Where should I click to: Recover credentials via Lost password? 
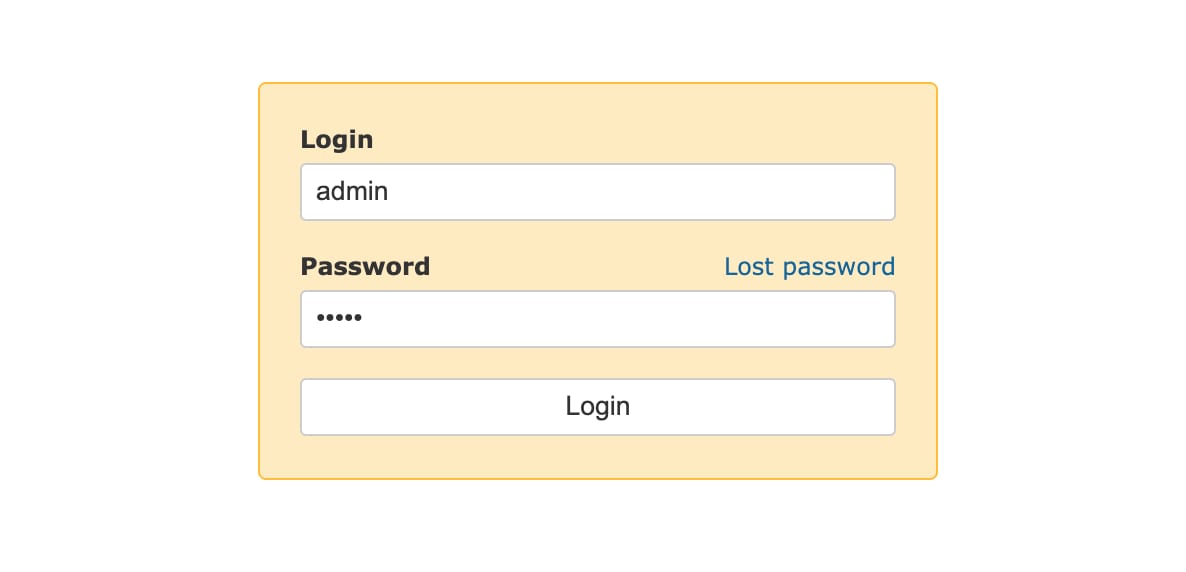(809, 267)
